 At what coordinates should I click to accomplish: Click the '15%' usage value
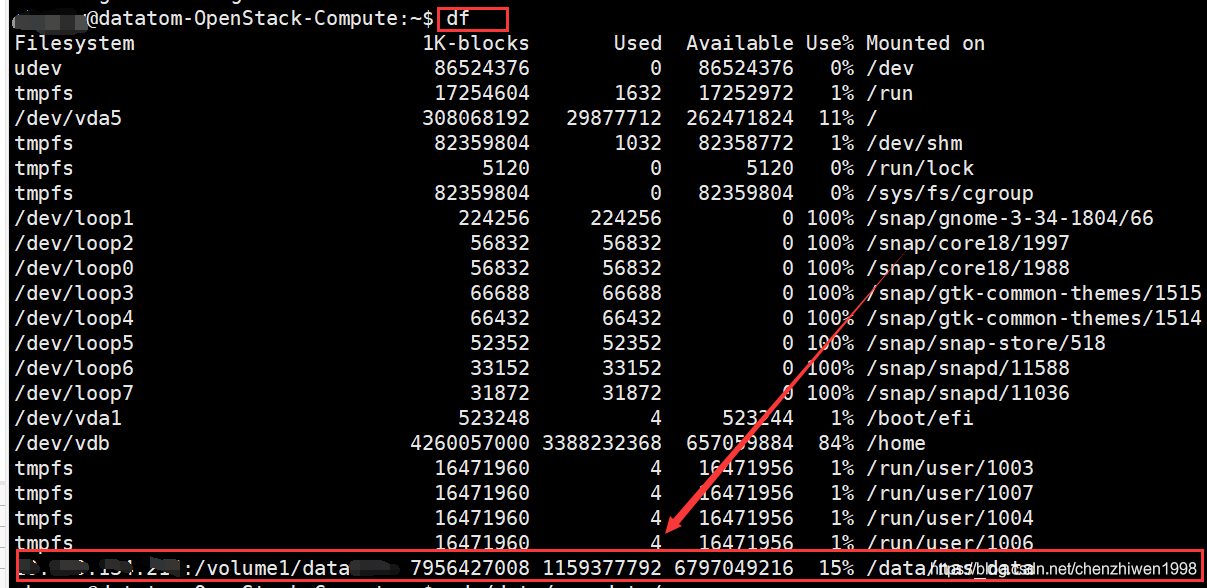coord(836,568)
